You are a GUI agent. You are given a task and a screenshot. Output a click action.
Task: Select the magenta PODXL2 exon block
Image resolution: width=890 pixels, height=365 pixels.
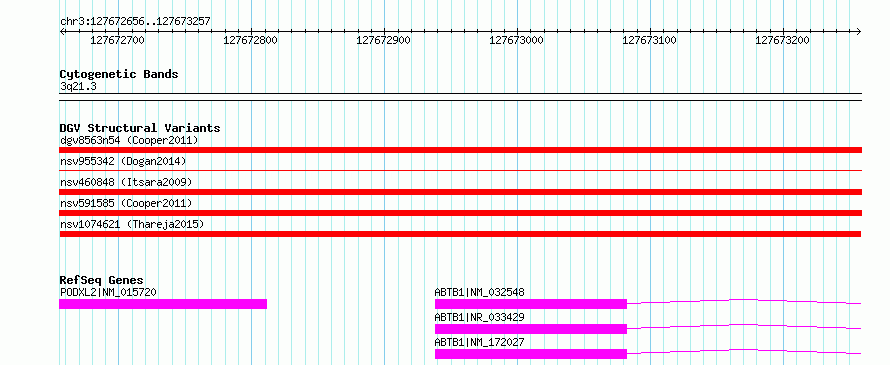coord(163,304)
